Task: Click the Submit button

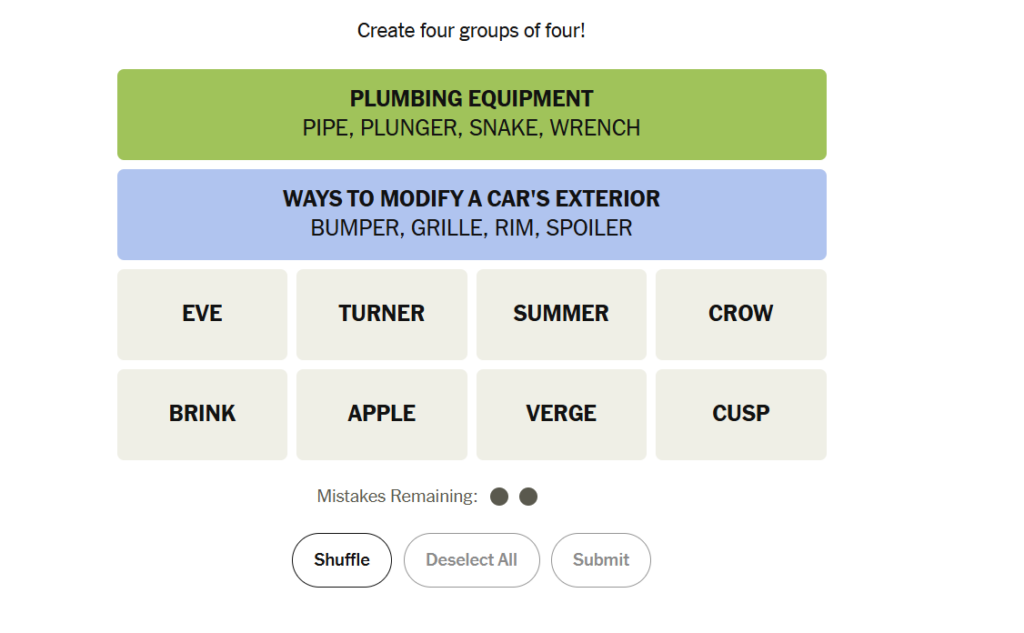Action: click(x=601, y=560)
